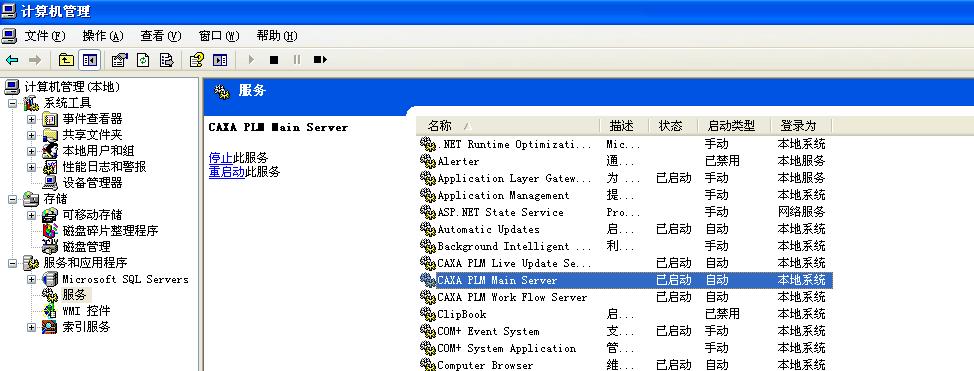This screenshot has height=371, width=974.
Task: Click the Forward arrow toolbar icon
Action: [35, 60]
